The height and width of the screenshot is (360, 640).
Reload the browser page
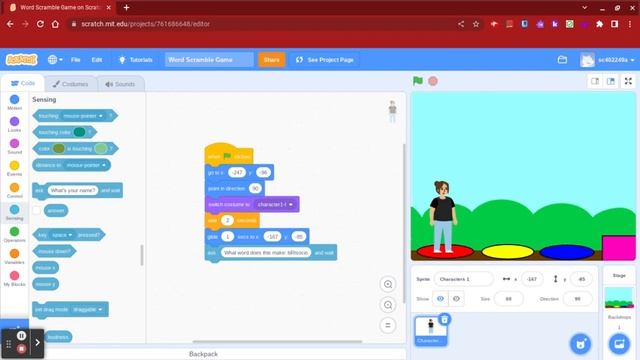(40, 24)
